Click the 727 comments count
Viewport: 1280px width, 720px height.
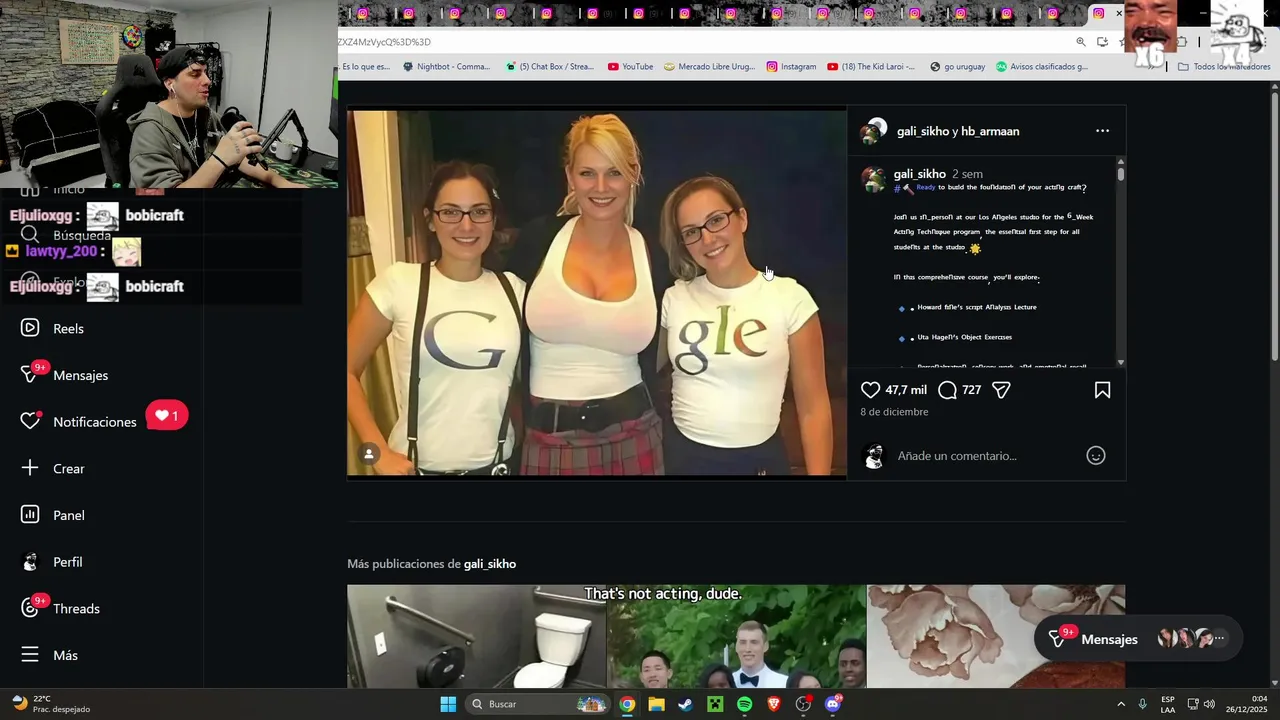pos(971,390)
